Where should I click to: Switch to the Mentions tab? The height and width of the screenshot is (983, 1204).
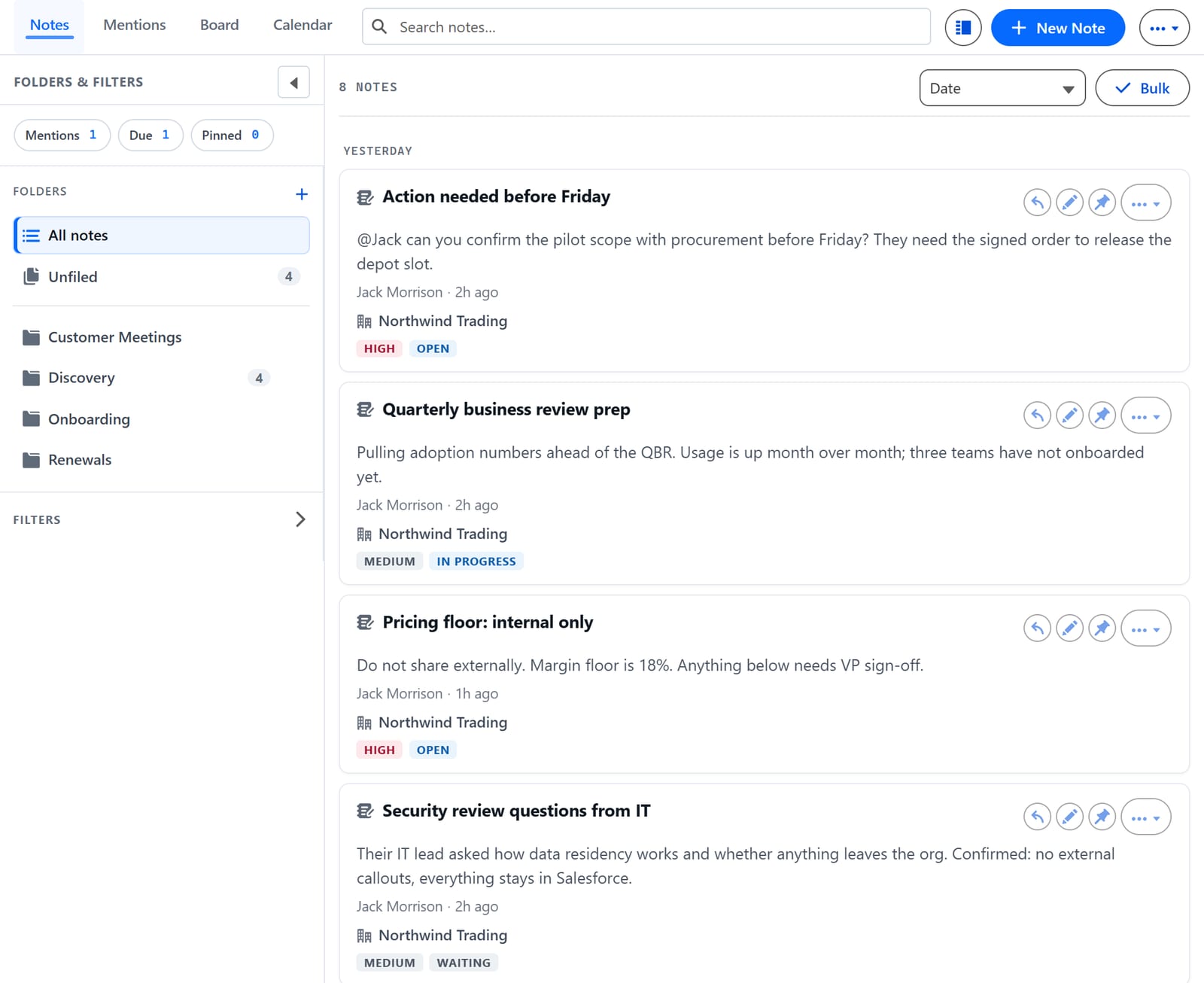(135, 25)
